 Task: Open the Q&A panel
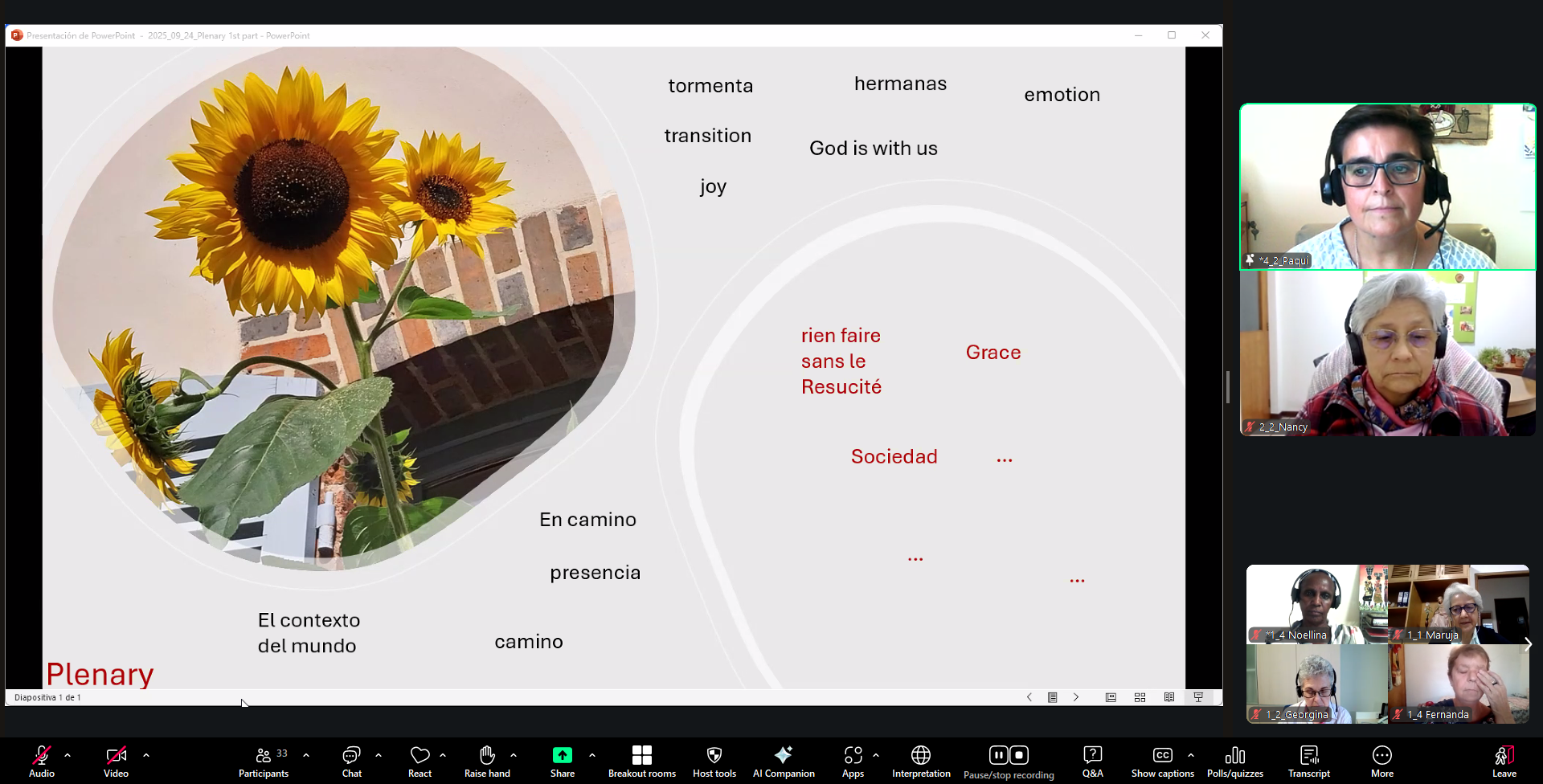tap(1092, 761)
